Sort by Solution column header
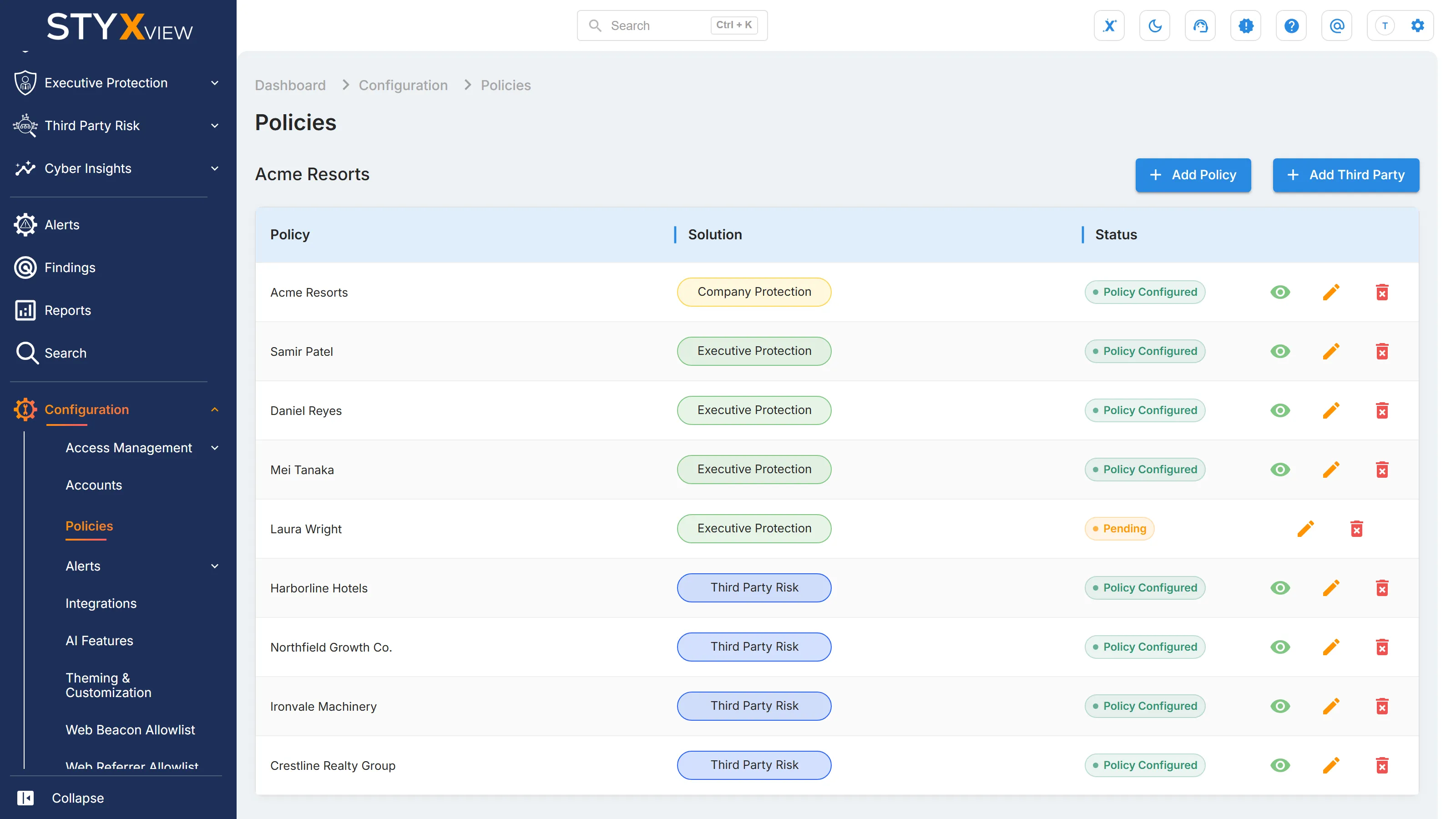 click(715, 235)
